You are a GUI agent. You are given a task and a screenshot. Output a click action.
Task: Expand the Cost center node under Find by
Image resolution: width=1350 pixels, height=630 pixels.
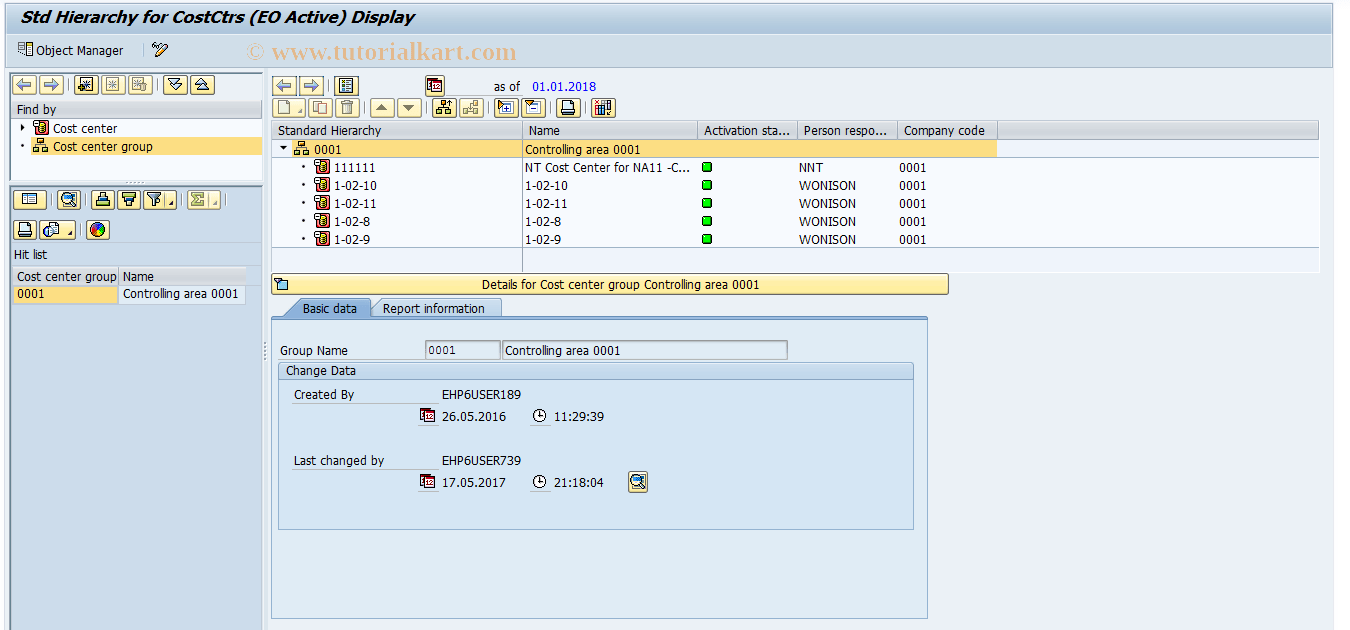pos(22,128)
